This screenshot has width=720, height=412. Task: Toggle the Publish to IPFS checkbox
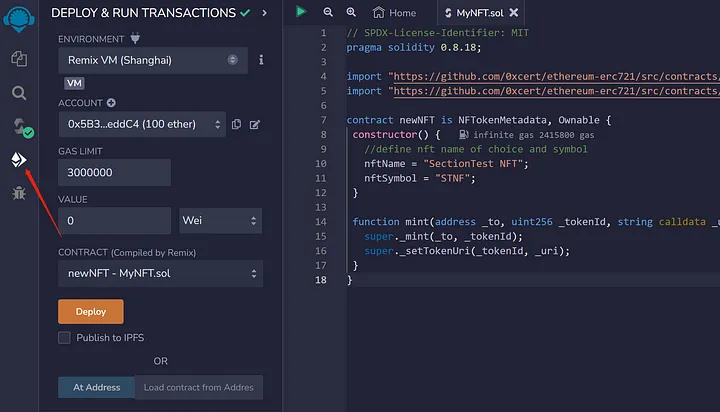click(64, 338)
